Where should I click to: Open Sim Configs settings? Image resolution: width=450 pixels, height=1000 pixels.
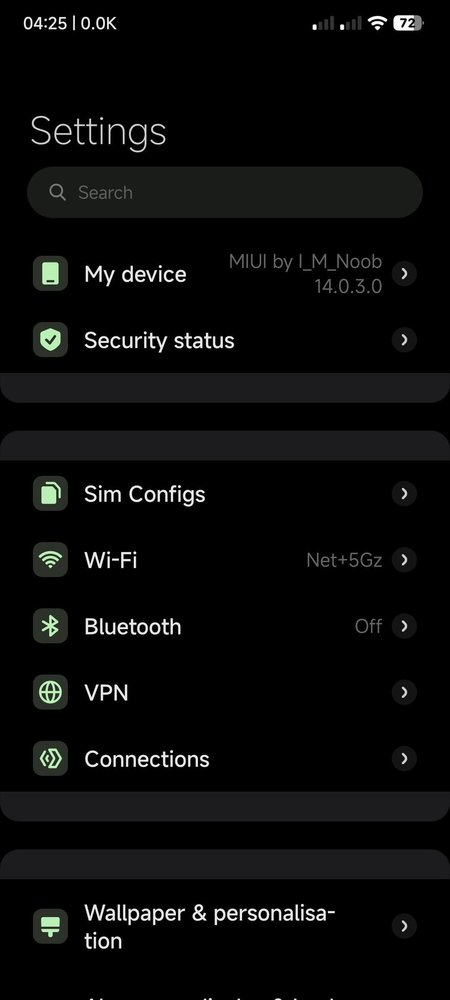225,494
